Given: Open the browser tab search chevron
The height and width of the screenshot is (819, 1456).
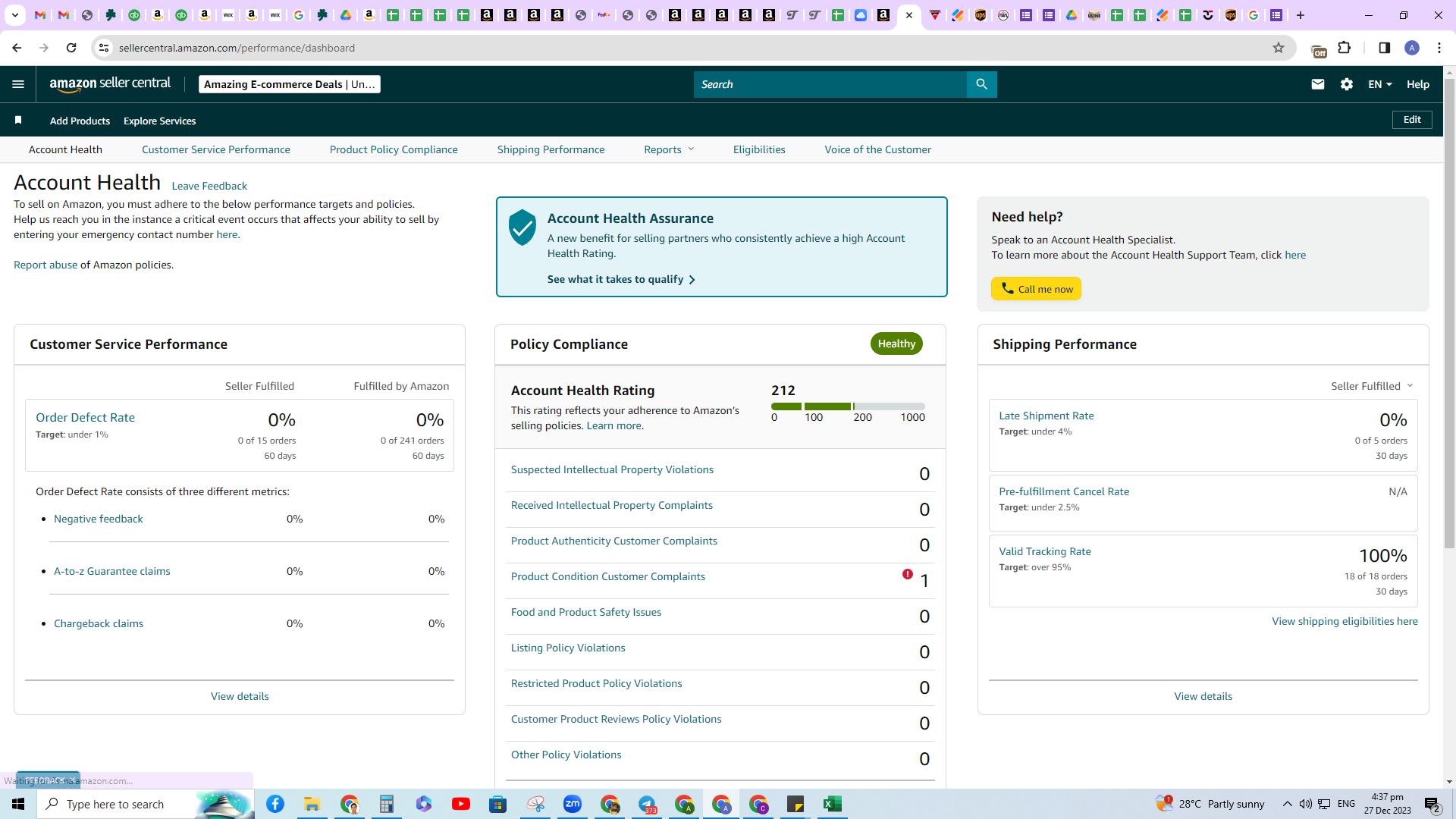Looking at the screenshot, I should (x=14, y=15).
